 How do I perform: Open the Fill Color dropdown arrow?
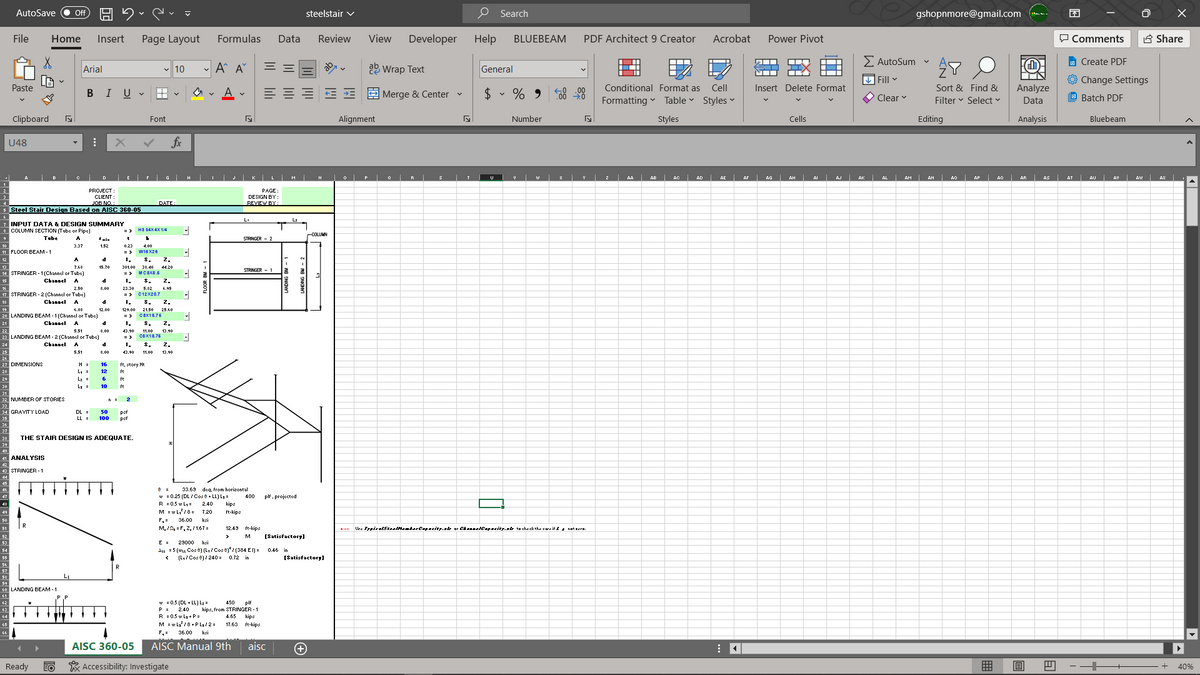point(213,94)
